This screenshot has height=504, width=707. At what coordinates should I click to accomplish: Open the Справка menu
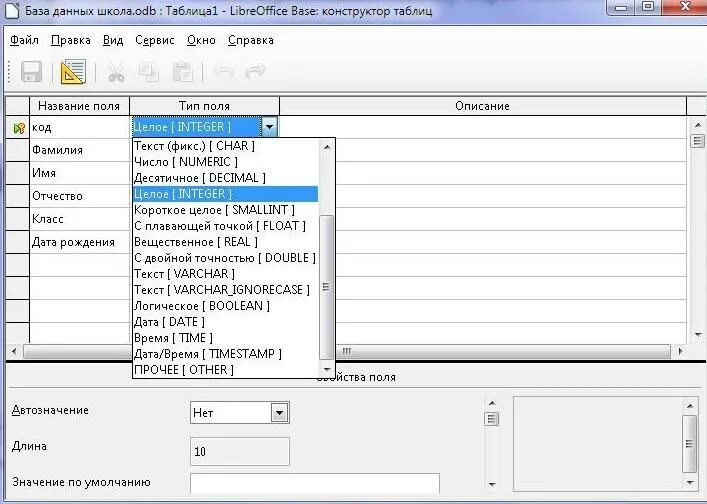[x=251, y=40]
